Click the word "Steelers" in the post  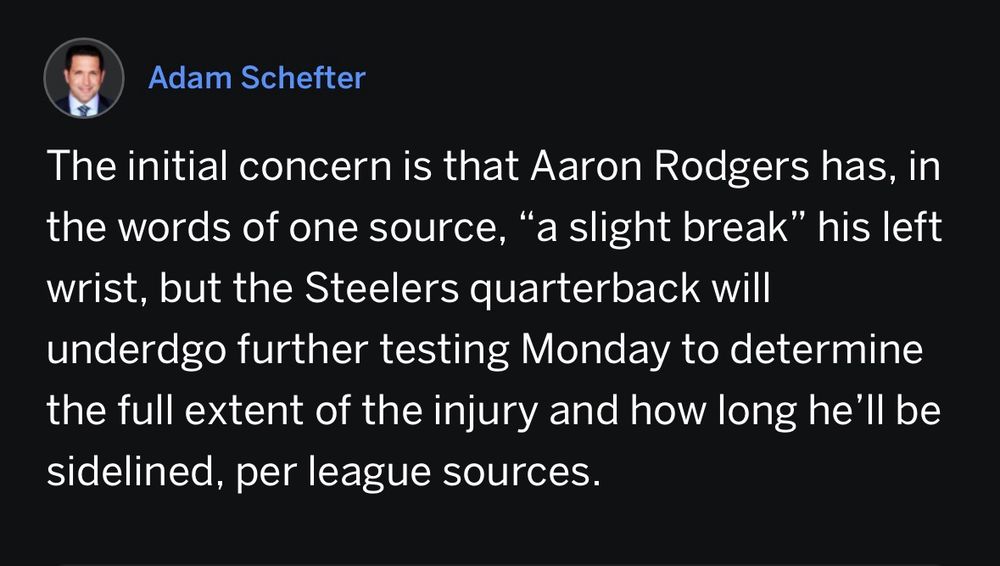click(381, 288)
